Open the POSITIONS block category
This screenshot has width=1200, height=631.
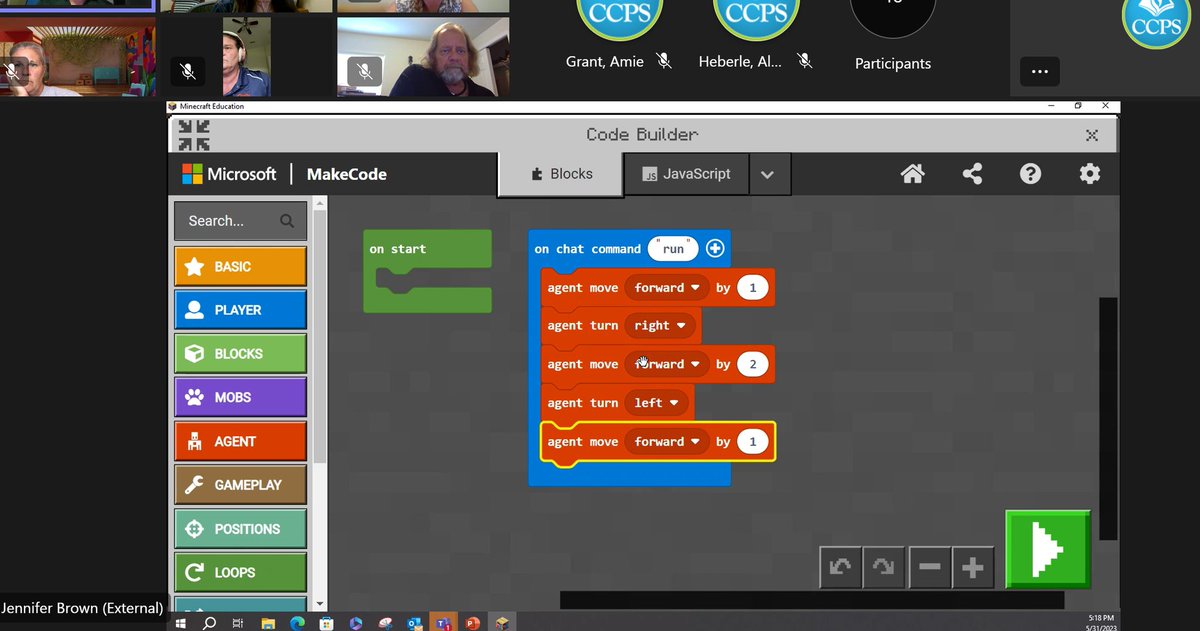240,529
